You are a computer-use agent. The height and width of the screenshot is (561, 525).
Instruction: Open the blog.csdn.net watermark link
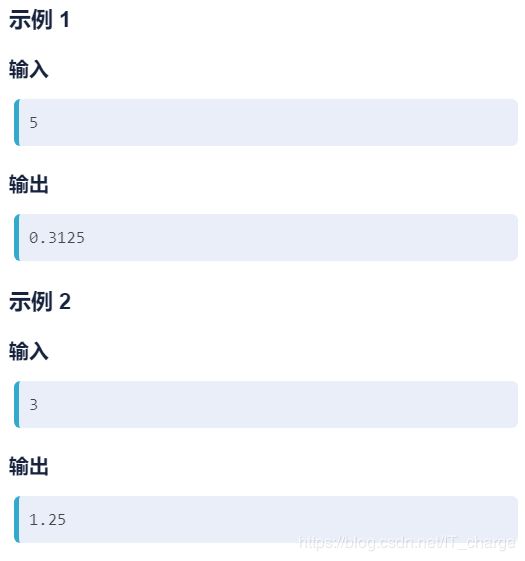coord(407,542)
